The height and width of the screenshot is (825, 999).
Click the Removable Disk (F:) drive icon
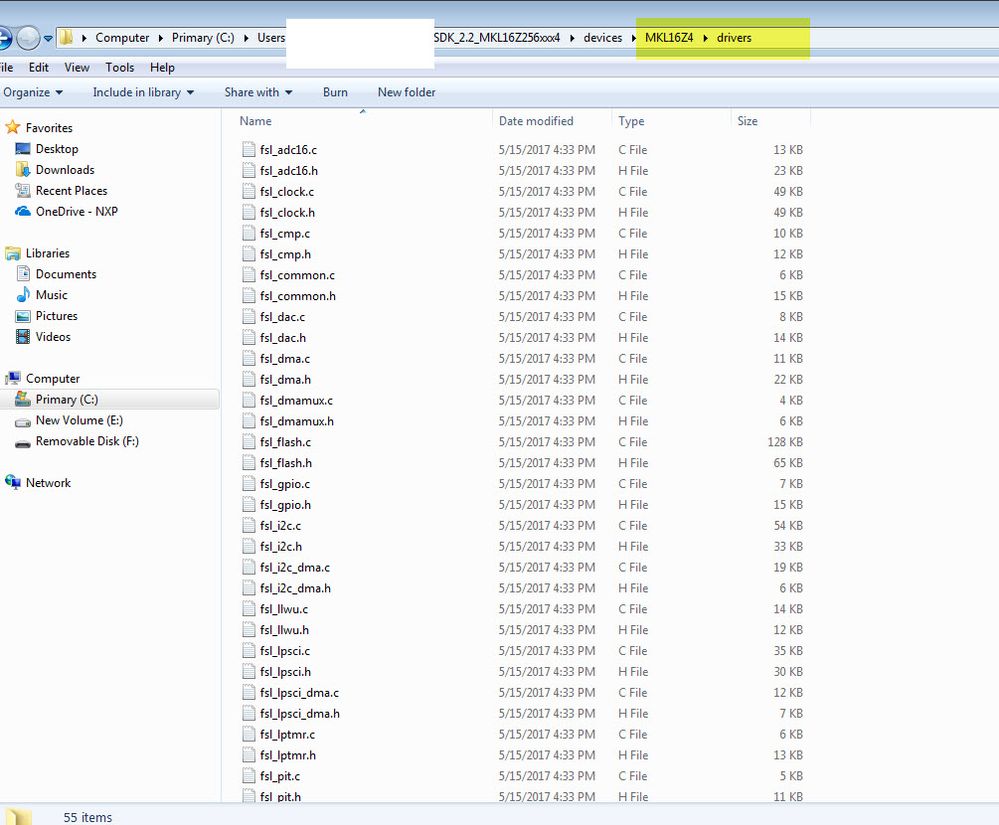(23, 443)
